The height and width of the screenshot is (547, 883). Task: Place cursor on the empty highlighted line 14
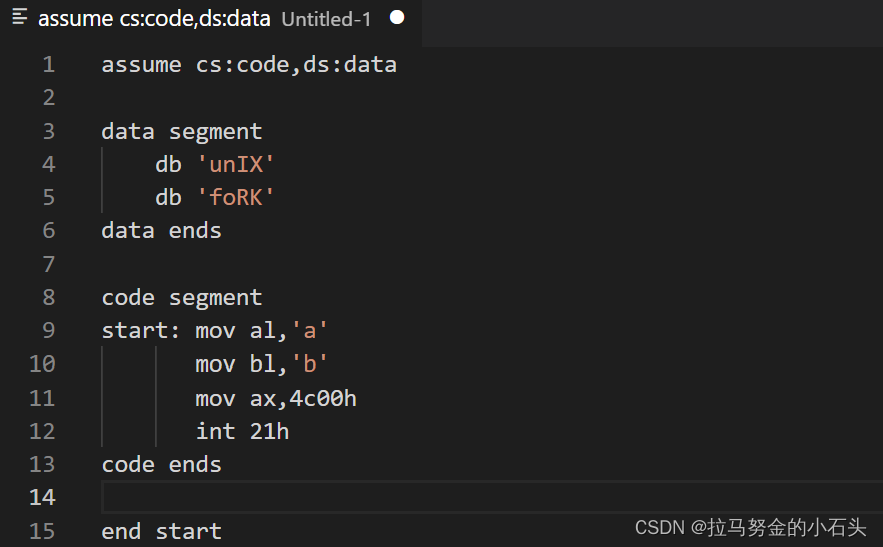[x=400, y=497]
